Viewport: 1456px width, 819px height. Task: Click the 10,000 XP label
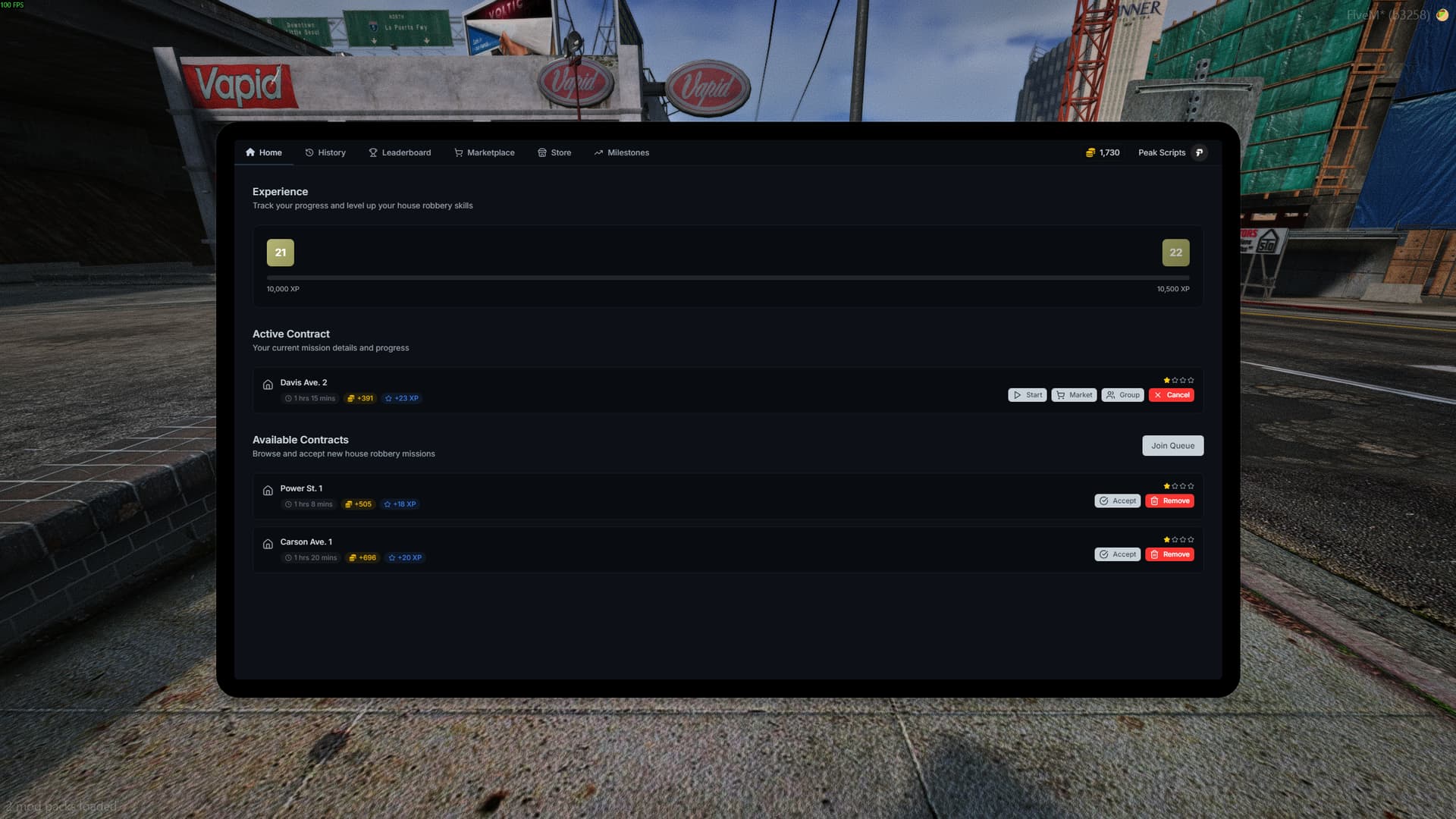[283, 289]
